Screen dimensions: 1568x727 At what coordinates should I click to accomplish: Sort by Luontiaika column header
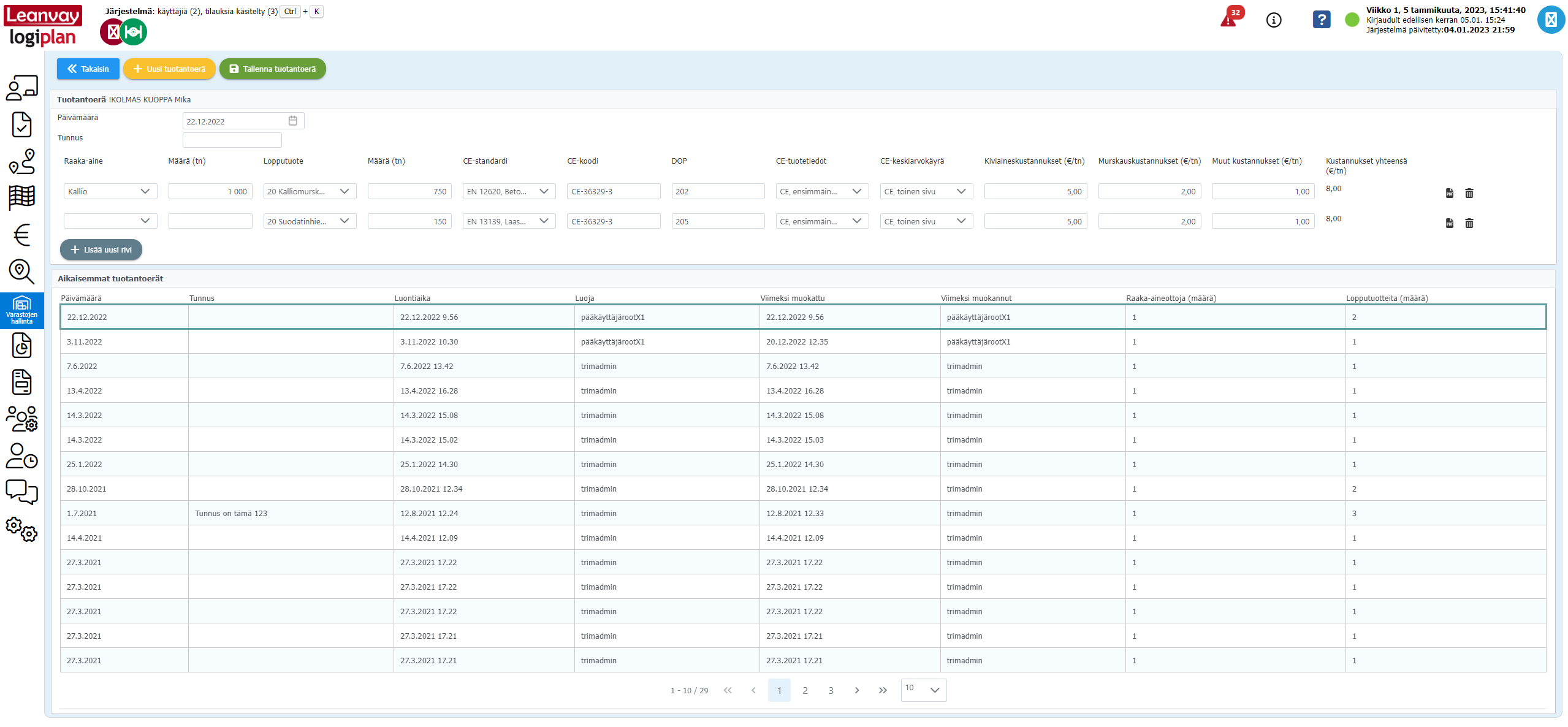pos(412,298)
